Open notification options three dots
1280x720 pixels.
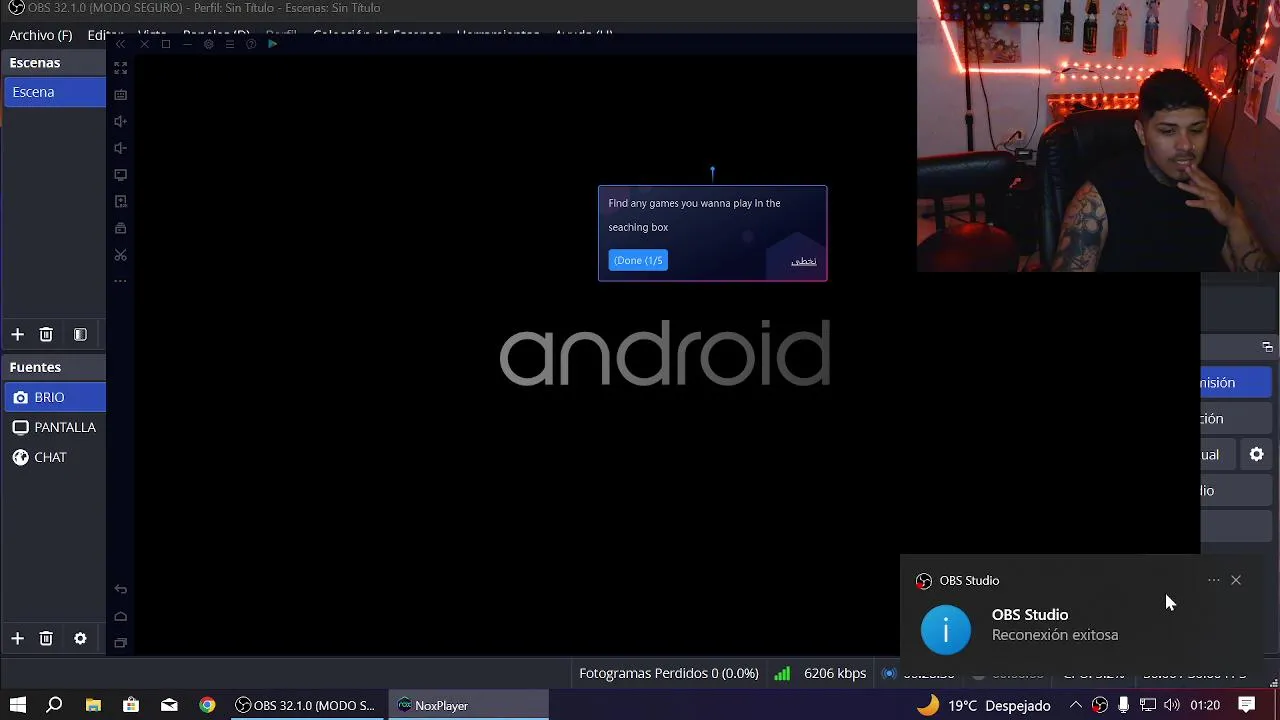tap(1213, 580)
